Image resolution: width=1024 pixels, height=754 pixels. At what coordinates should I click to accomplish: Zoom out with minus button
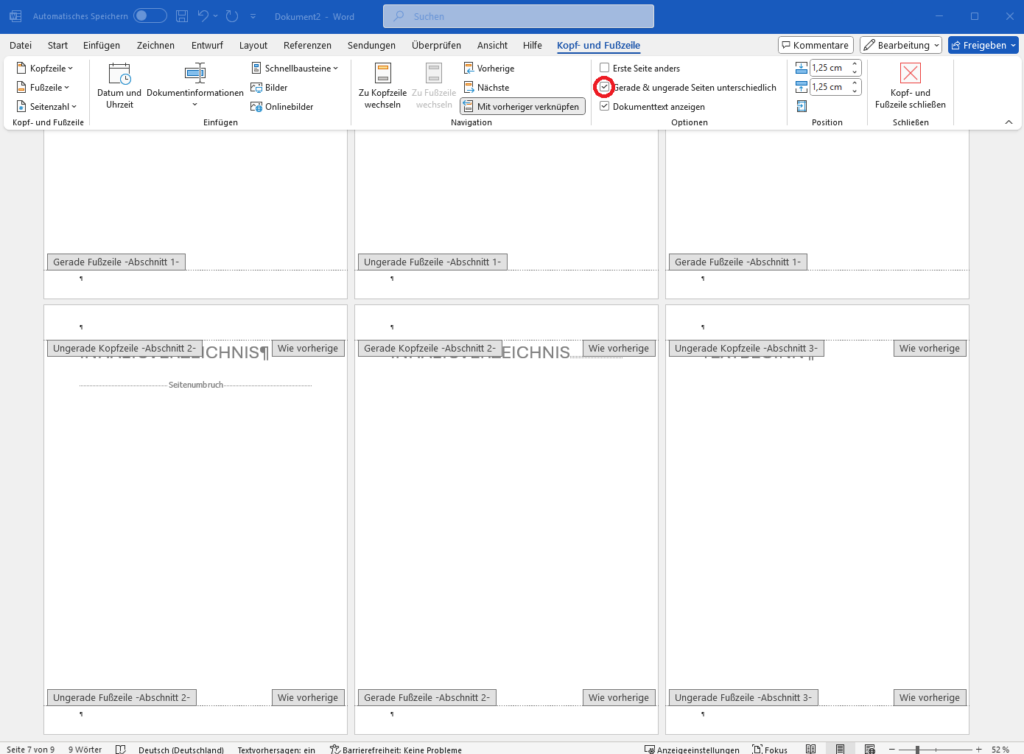(892, 749)
